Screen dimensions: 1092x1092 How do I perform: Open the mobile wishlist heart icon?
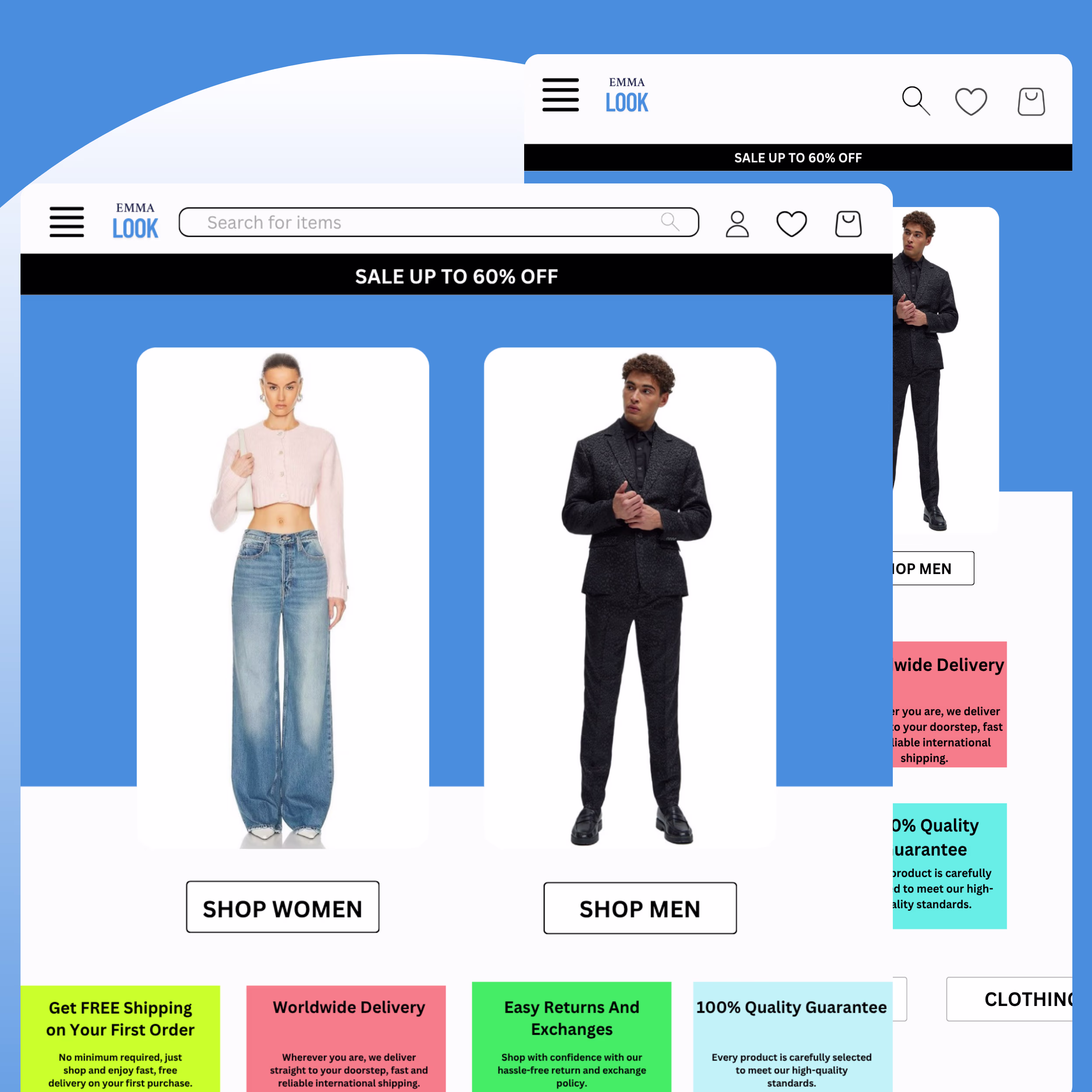pos(971,102)
